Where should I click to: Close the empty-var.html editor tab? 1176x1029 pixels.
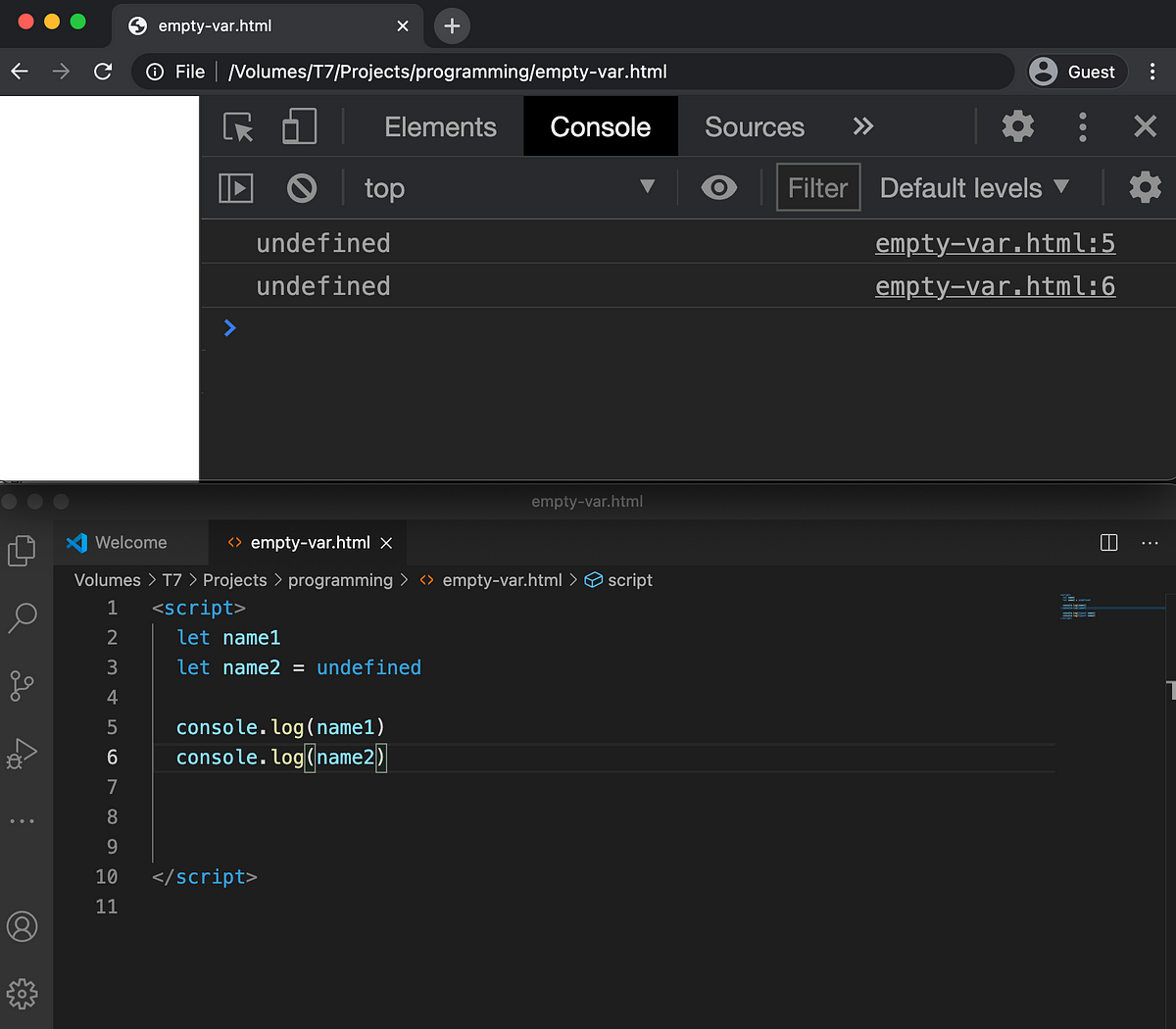pos(386,543)
